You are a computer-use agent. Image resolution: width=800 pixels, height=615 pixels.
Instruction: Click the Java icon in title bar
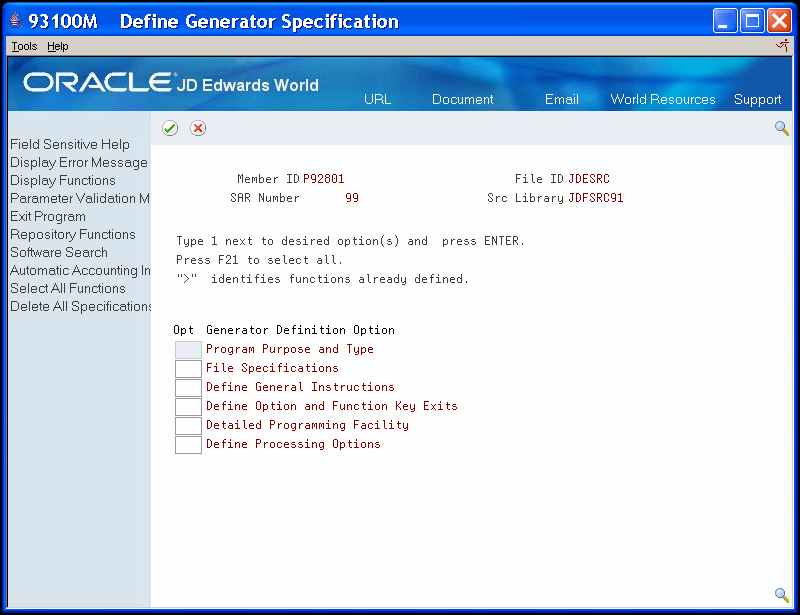pyautogui.click(x=16, y=21)
